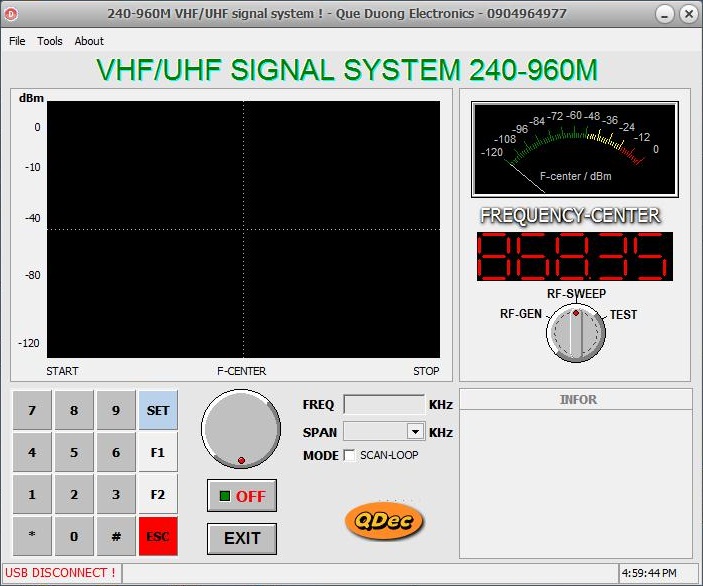Click the asterisk keypad button
Viewport: 703px width, 586px height.
(x=32, y=536)
